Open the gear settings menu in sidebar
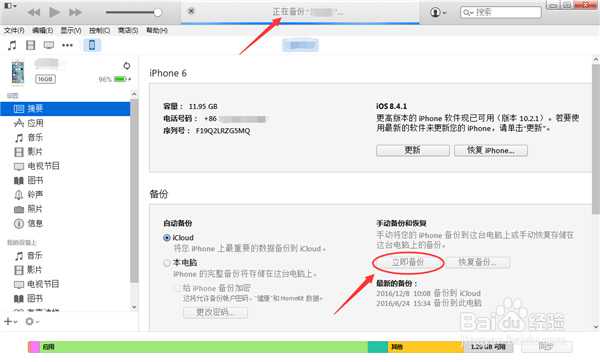Screen dimensions: 600x362 click(32, 321)
